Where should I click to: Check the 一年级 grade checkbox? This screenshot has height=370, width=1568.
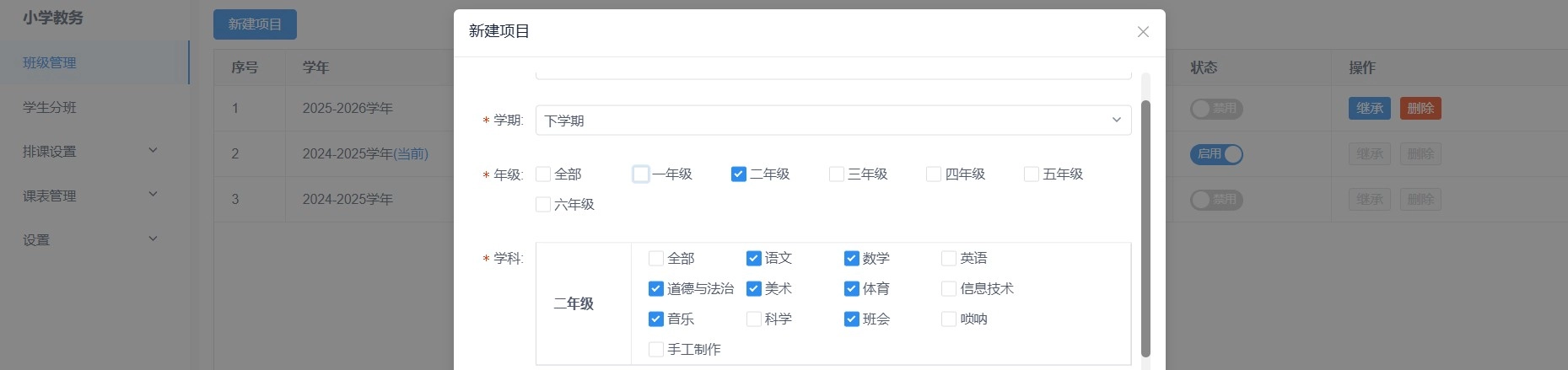click(x=641, y=174)
